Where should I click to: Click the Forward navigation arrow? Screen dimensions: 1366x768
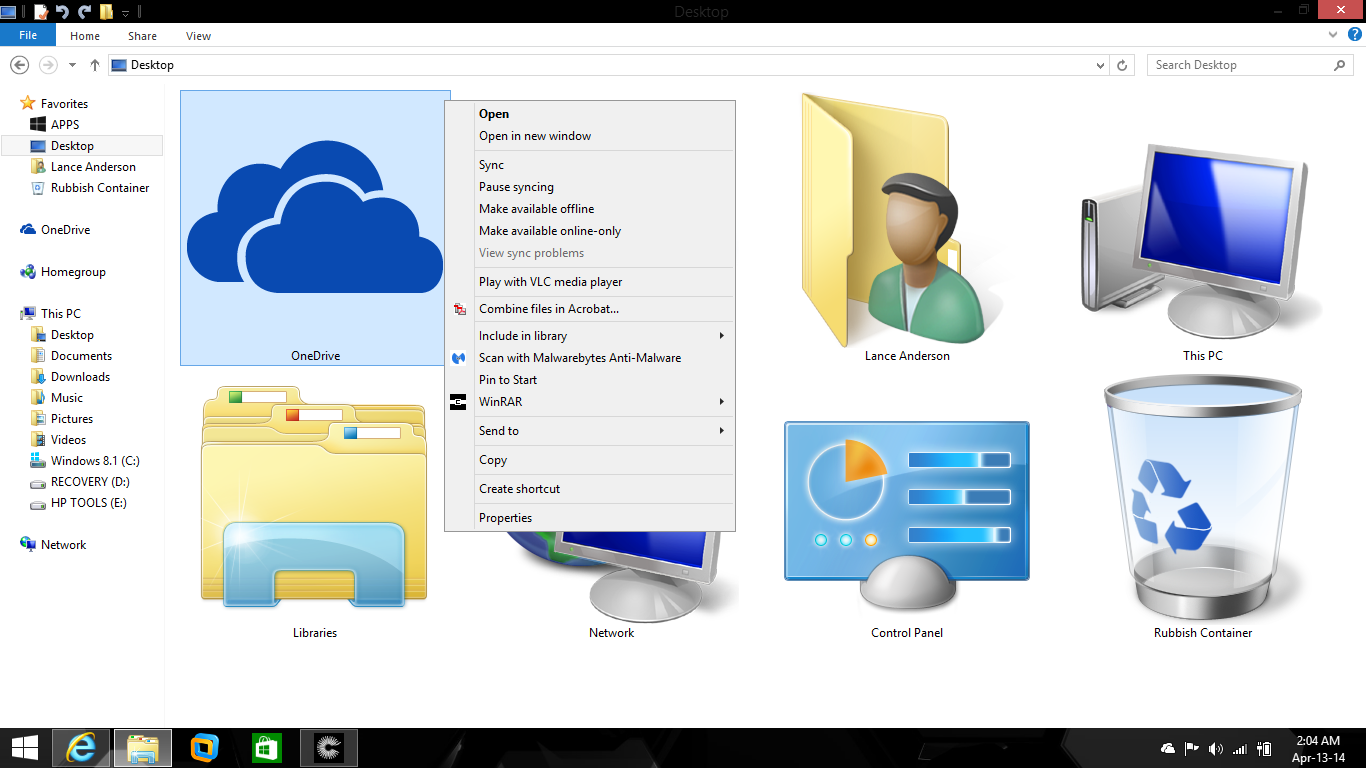pyautogui.click(x=48, y=65)
